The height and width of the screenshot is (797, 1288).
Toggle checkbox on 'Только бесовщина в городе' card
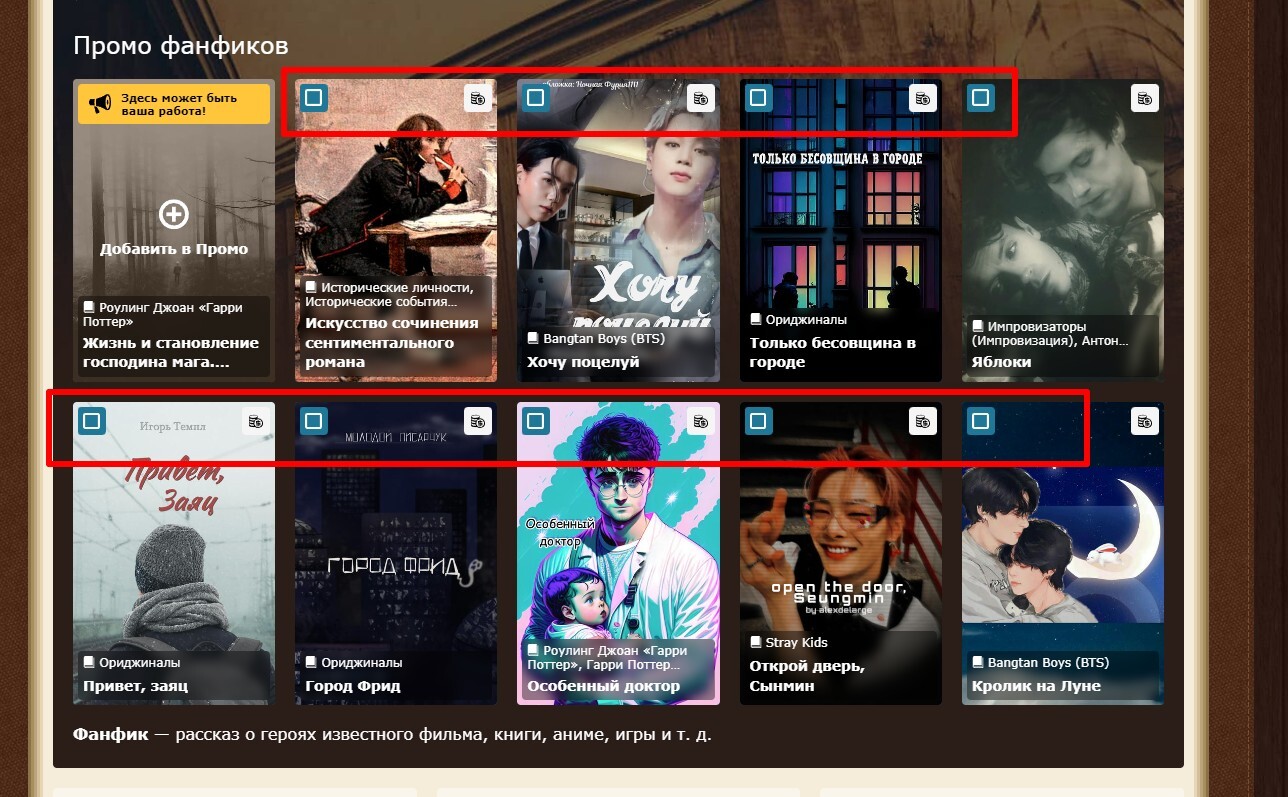758,98
